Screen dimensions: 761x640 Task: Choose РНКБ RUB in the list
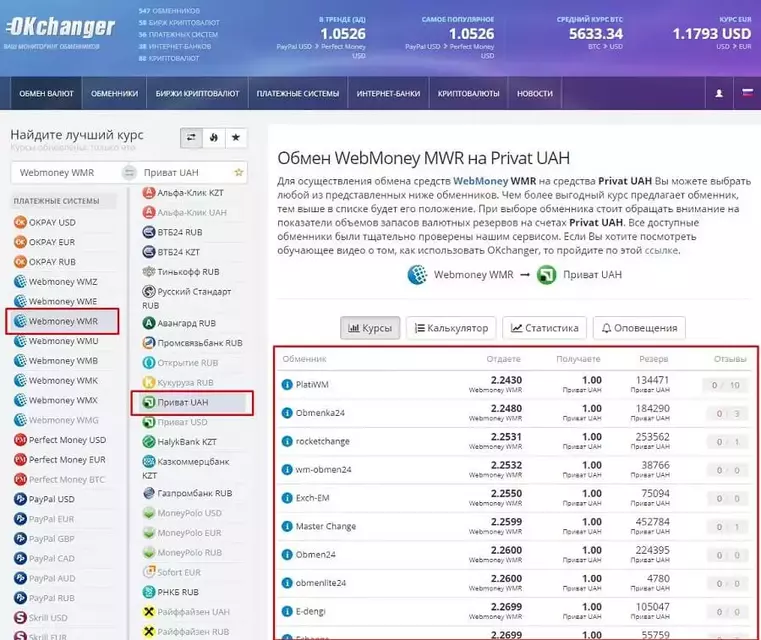(170, 592)
